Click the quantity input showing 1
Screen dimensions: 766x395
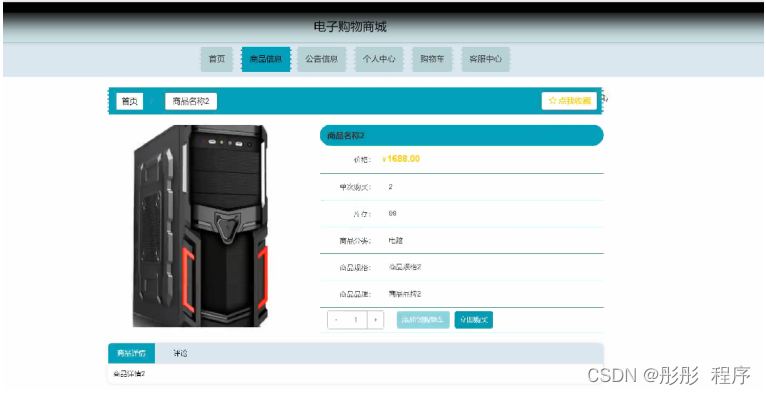[356, 320]
